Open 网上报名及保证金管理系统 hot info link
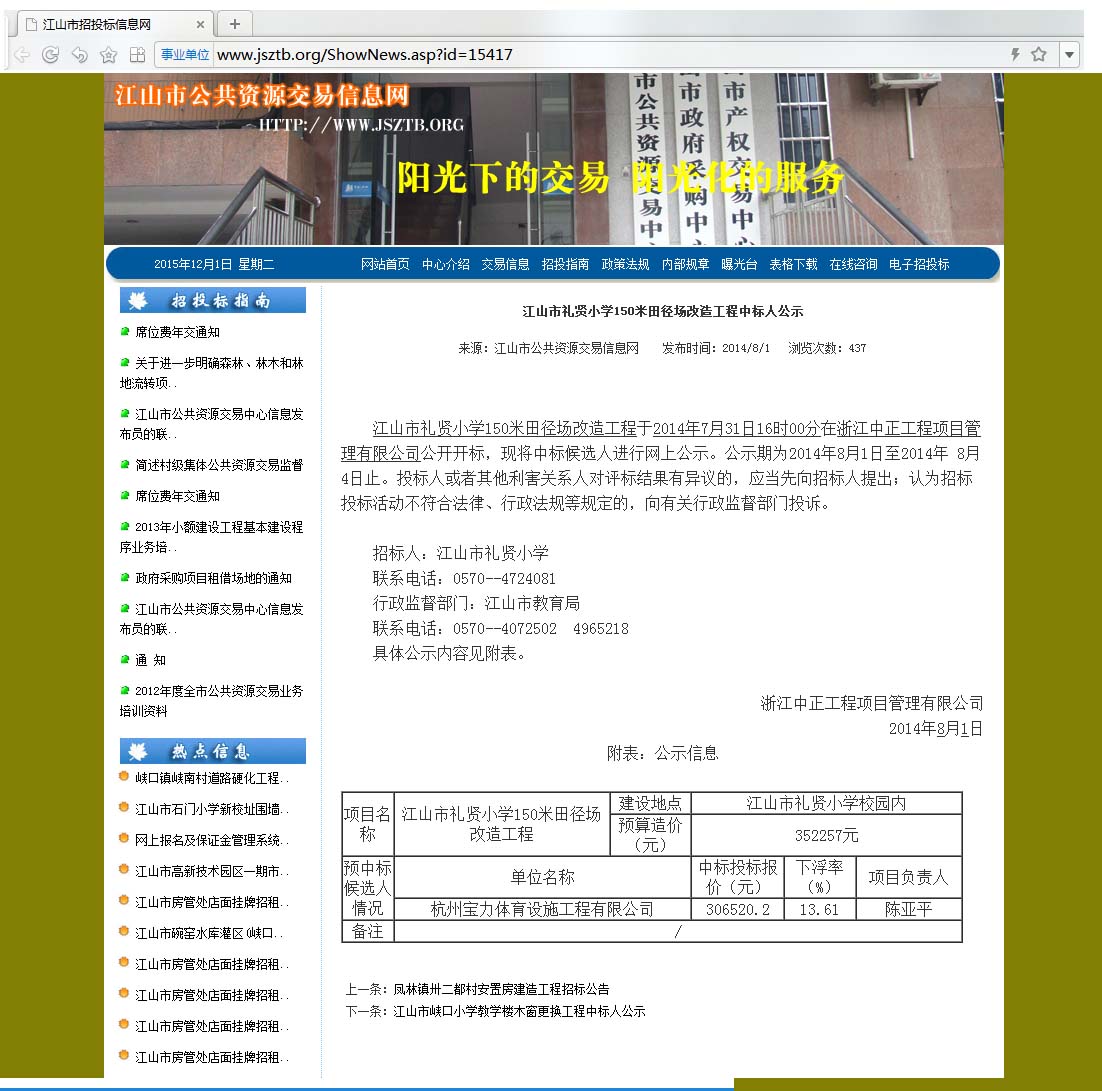Viewport: 1102px width, 1091px height. coord(211,840)
